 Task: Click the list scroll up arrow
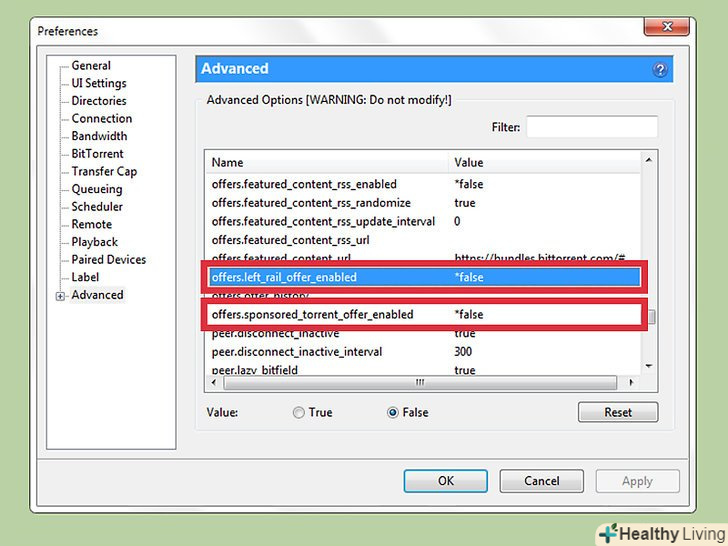tap(649, 160)
